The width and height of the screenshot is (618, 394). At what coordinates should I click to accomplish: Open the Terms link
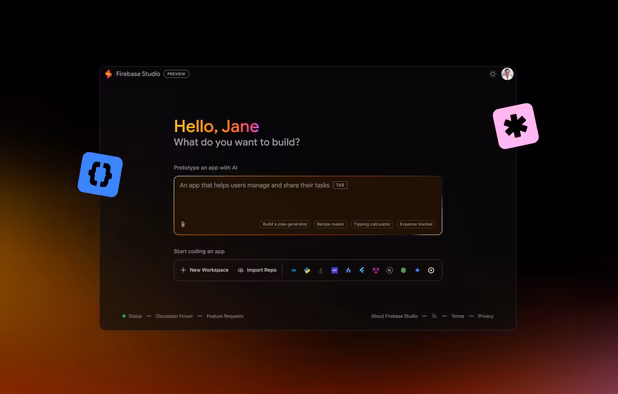tap(458, 316)
